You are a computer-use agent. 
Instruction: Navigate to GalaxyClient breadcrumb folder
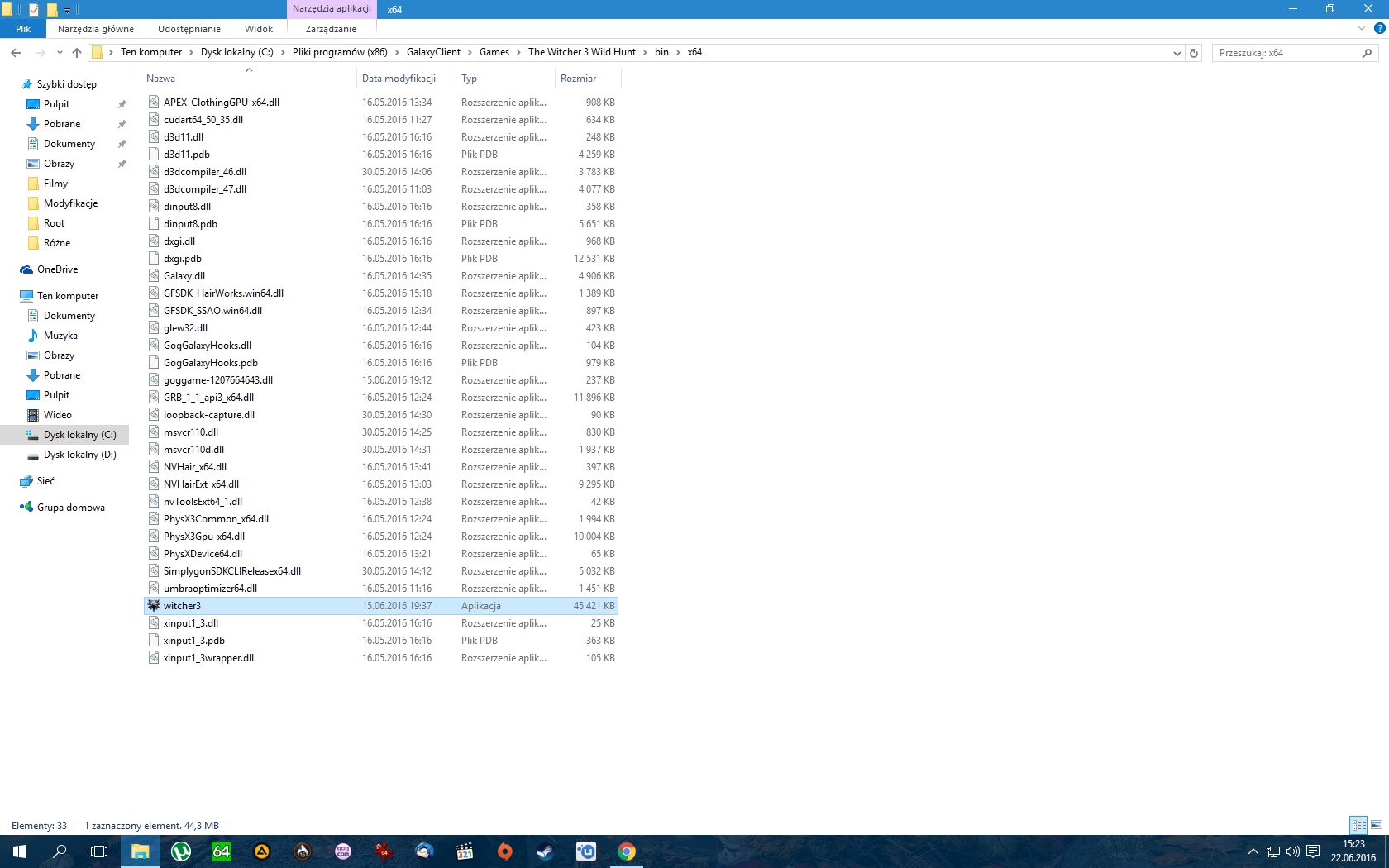point(433,52)
